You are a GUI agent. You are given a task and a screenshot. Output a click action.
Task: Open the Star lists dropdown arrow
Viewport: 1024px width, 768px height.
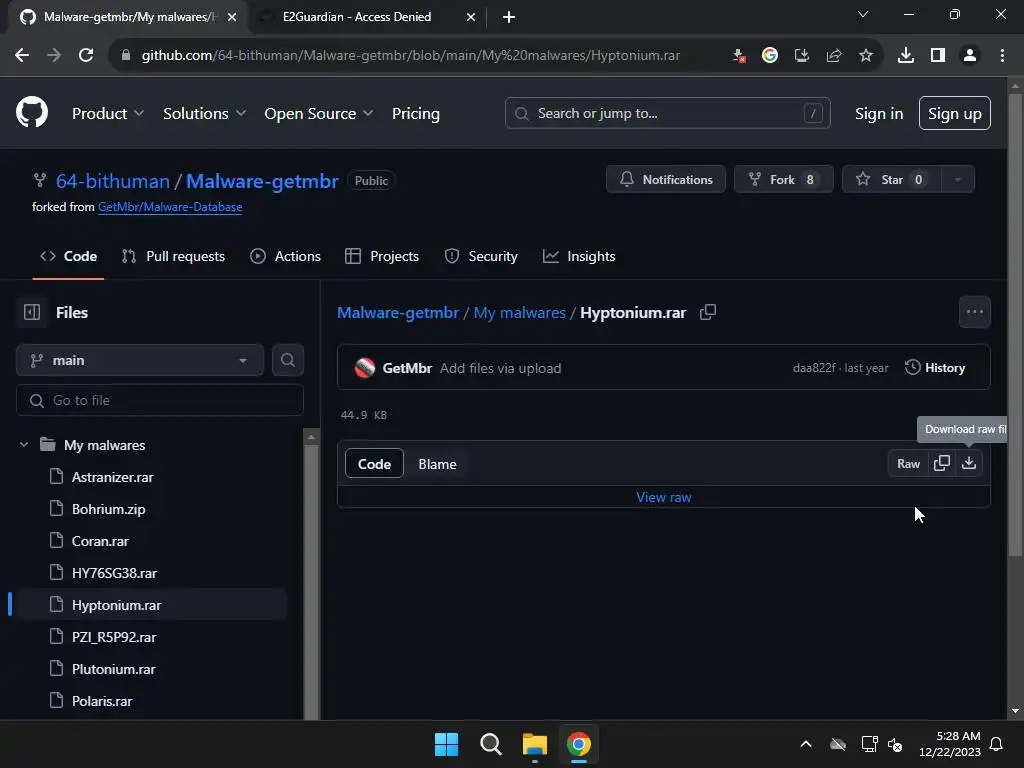coord(957,180)
